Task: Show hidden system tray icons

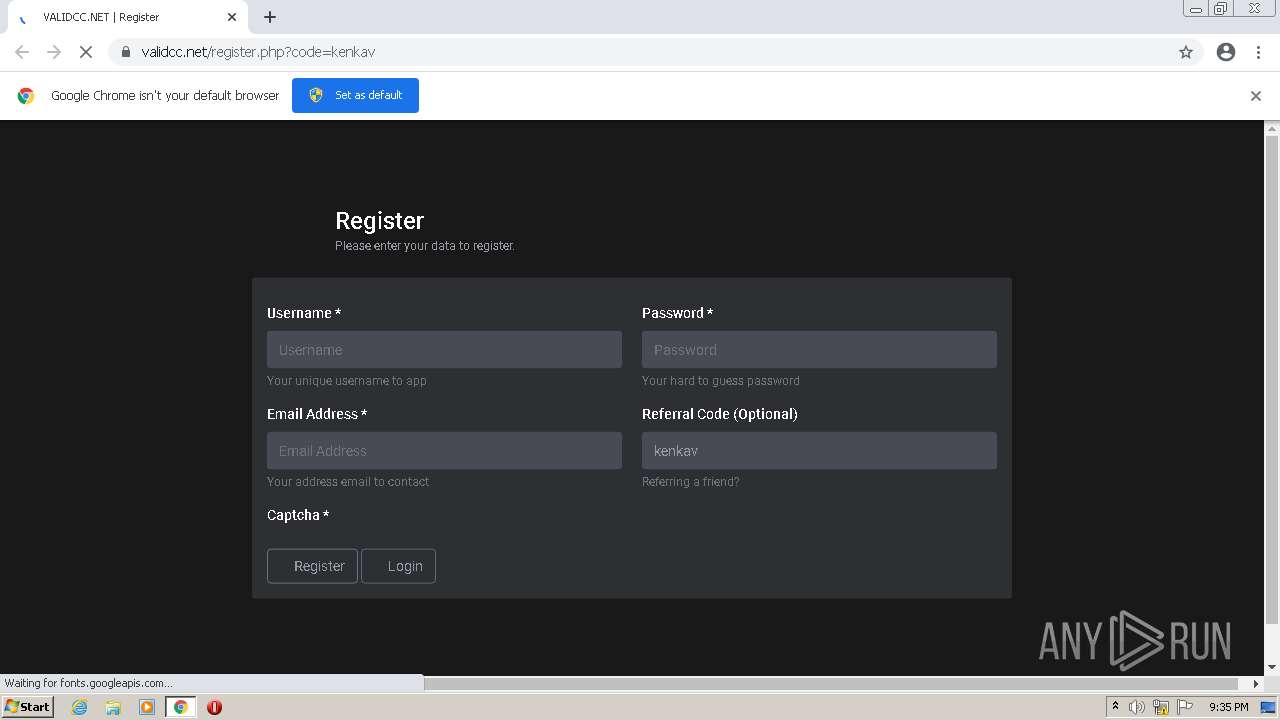Action: (x=1115, y=707)
